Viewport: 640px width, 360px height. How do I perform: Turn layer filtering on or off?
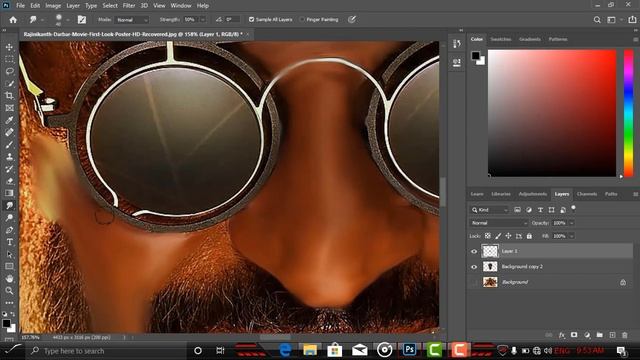573,208
